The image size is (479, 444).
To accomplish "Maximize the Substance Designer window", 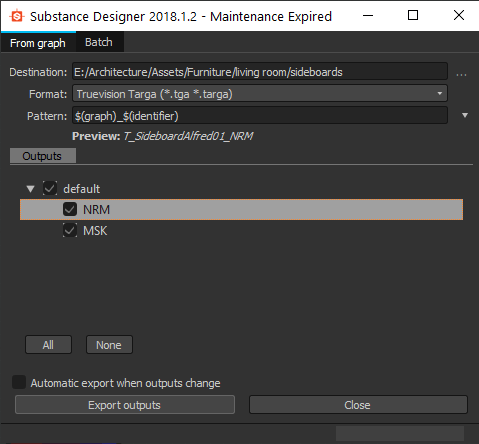I will click(x=413, y=15).
